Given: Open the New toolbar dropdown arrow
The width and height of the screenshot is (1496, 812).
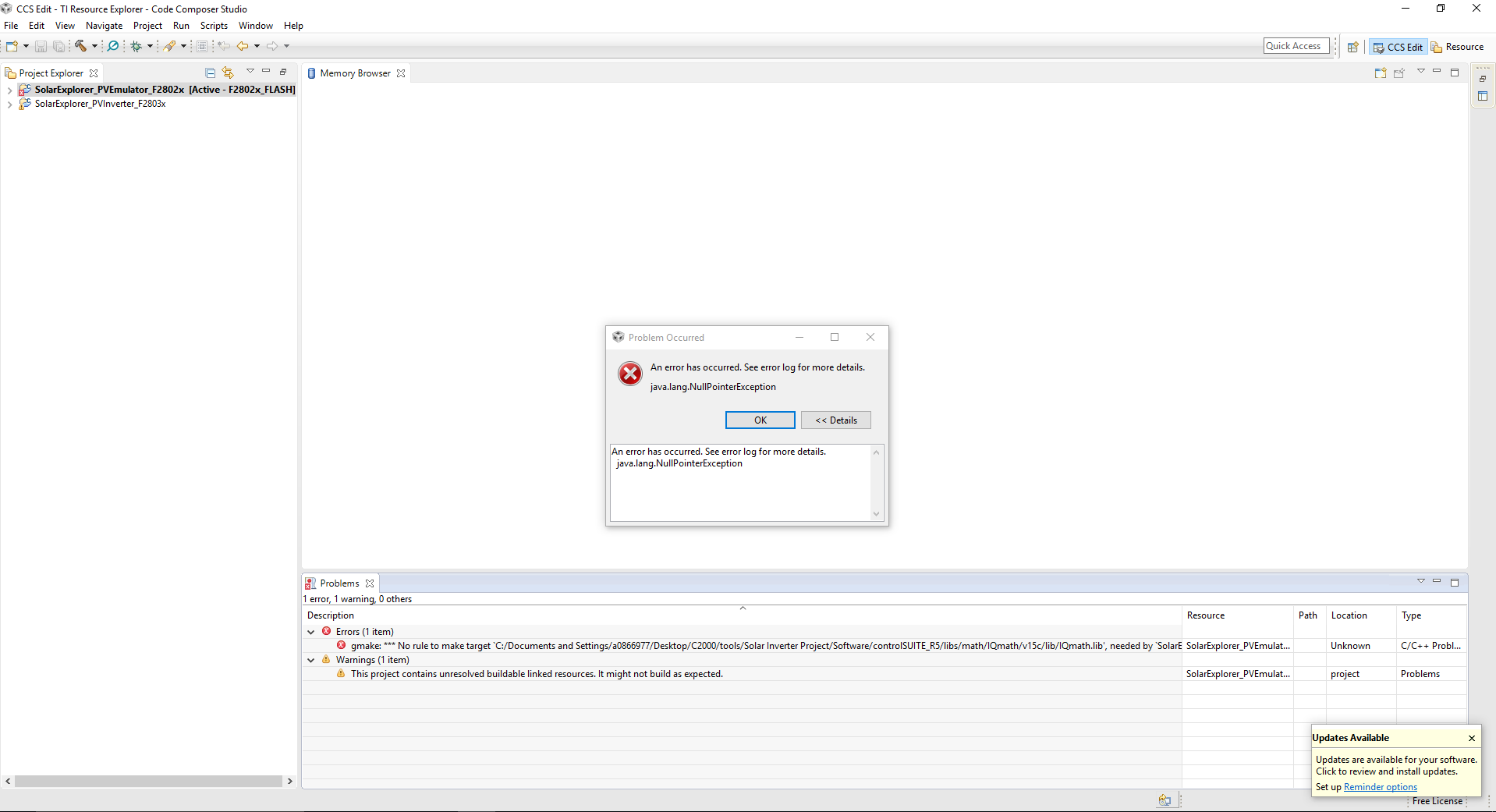Looking at the screenshot, I should pos(25,46).
